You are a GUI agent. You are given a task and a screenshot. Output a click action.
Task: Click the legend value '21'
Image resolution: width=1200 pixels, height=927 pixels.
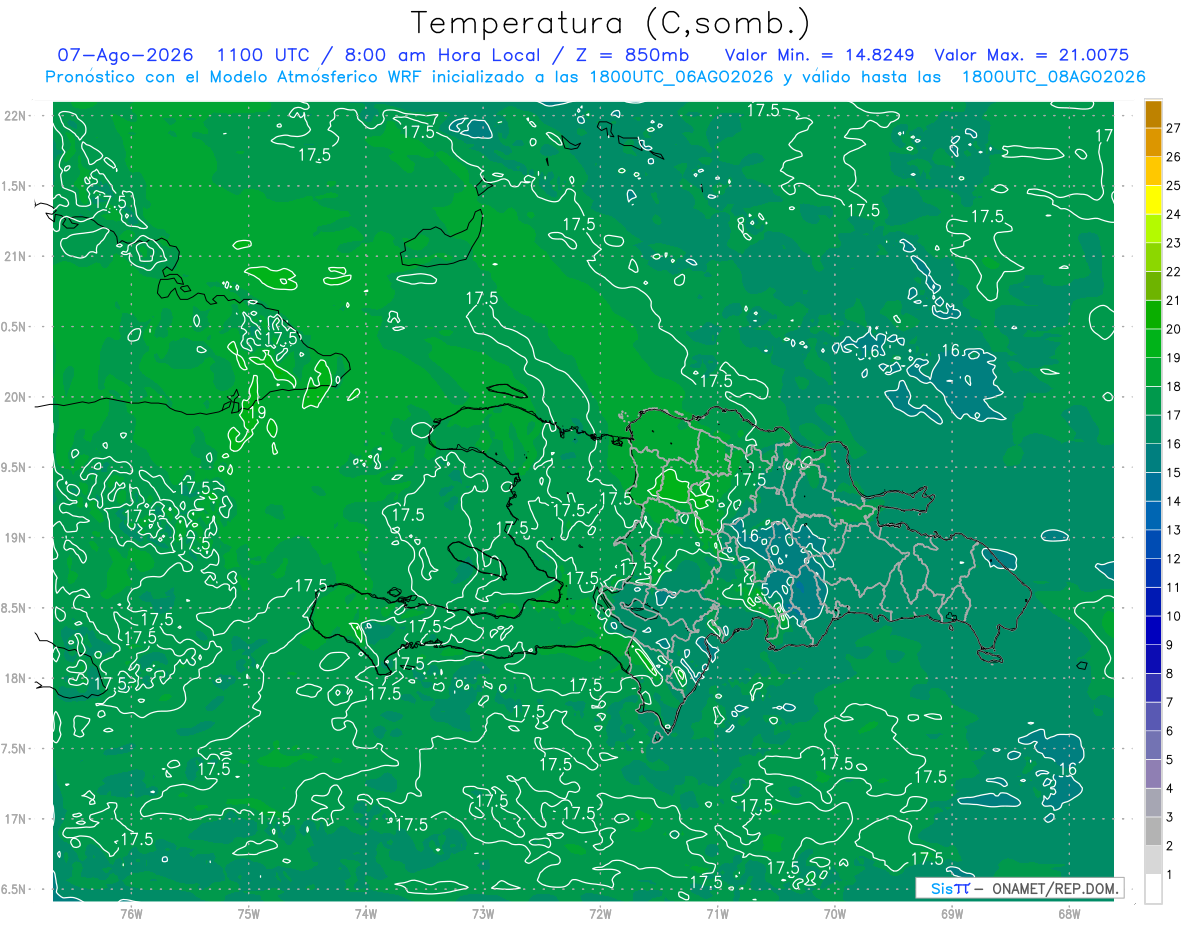[1174, 301]
